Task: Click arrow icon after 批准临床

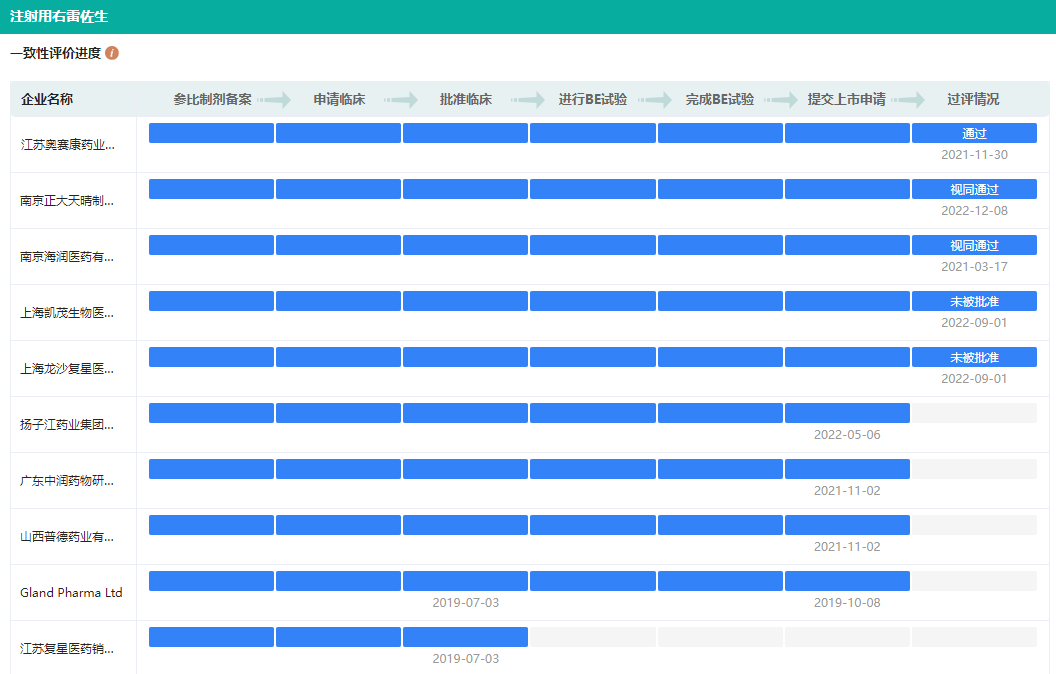Action: click(527, 100)
